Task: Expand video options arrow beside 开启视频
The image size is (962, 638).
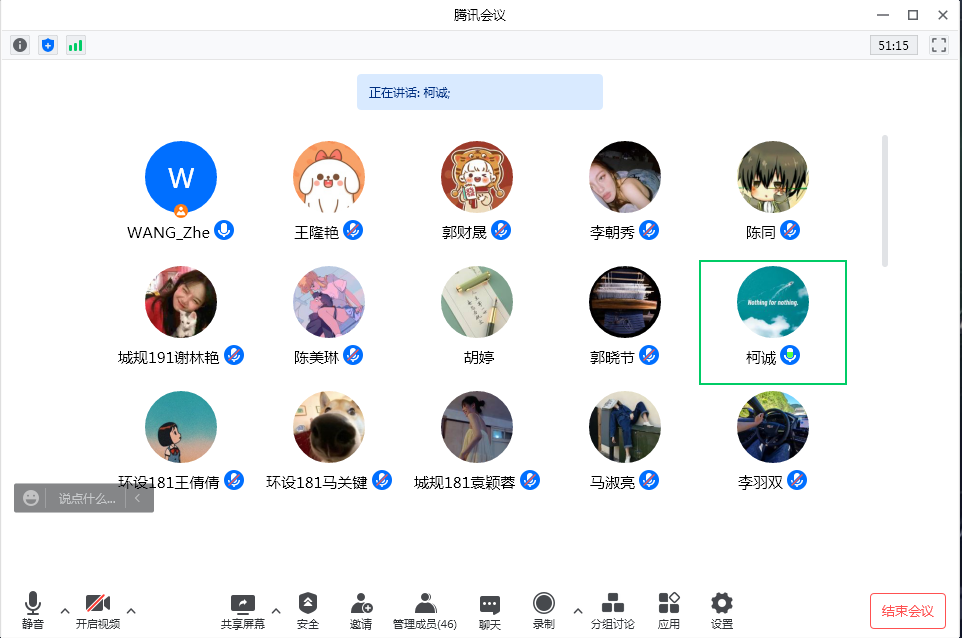Action: pos(130,610)
